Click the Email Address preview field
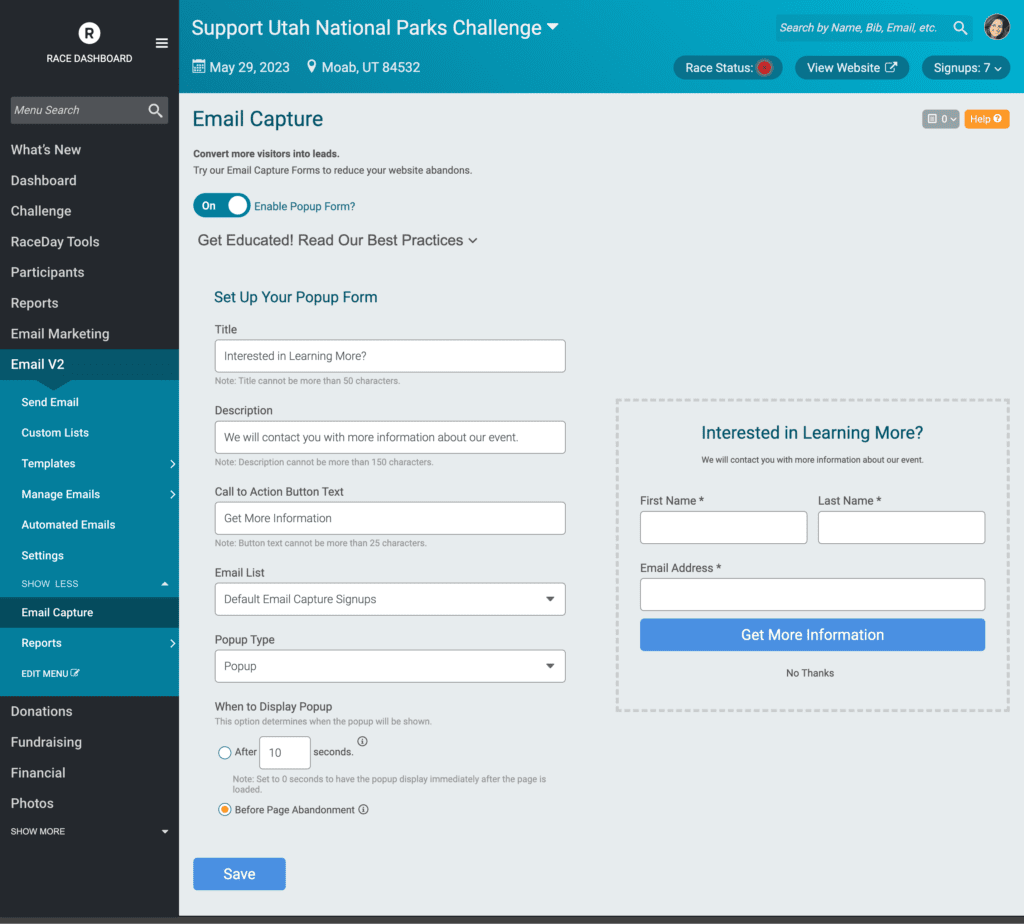This screenshot has width=1024, height=924. tap(812, 594)
